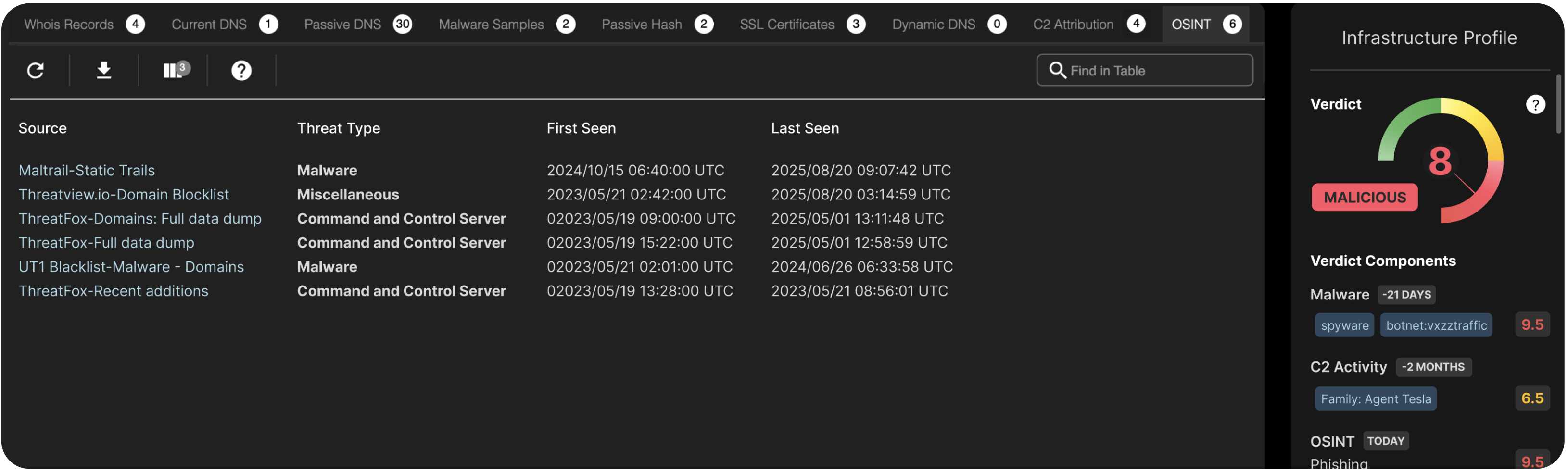Open the columns selector icon

176,70
